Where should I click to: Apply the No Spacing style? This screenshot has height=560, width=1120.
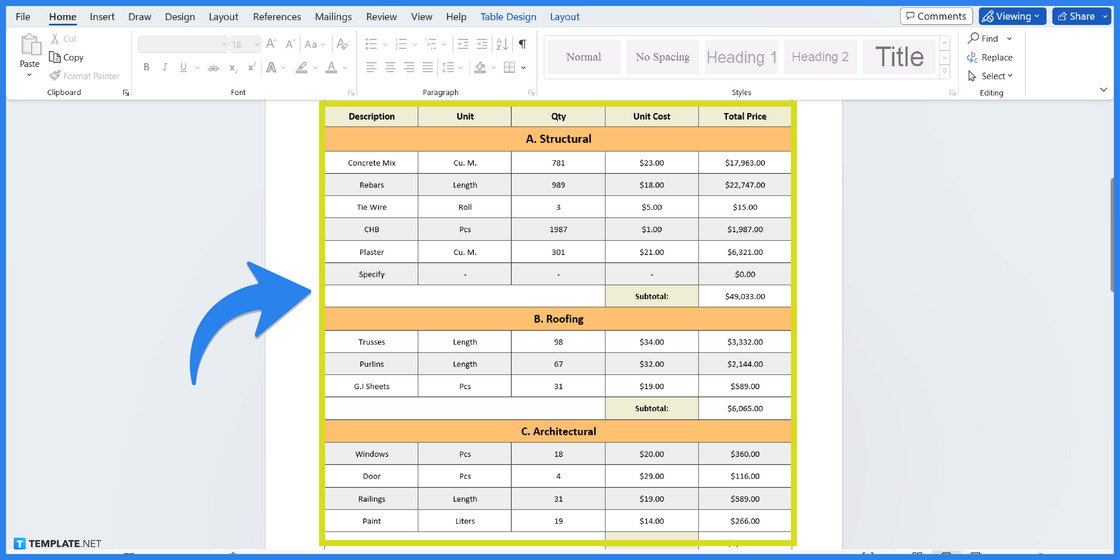[663, 57]
